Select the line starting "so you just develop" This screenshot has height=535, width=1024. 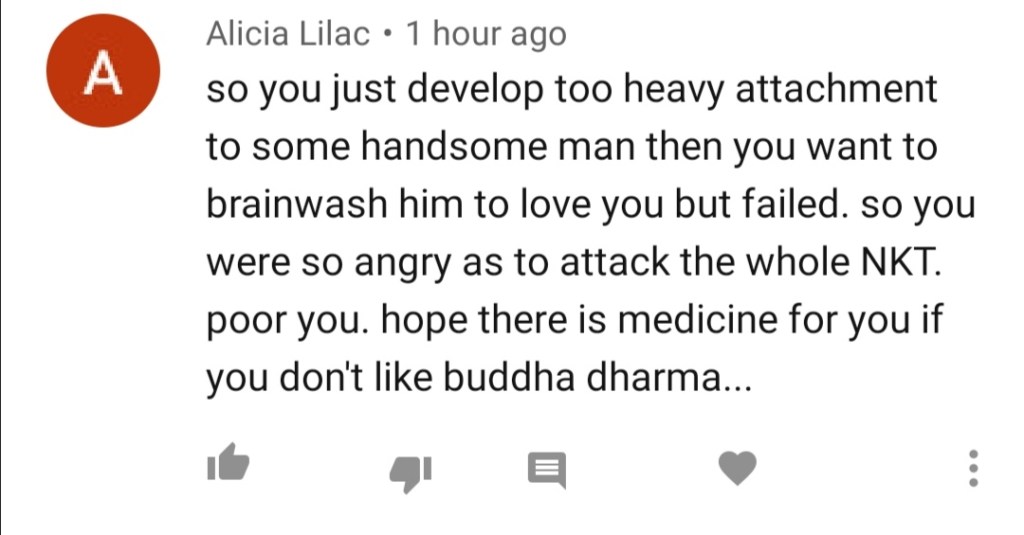click(x=572, y=90)
